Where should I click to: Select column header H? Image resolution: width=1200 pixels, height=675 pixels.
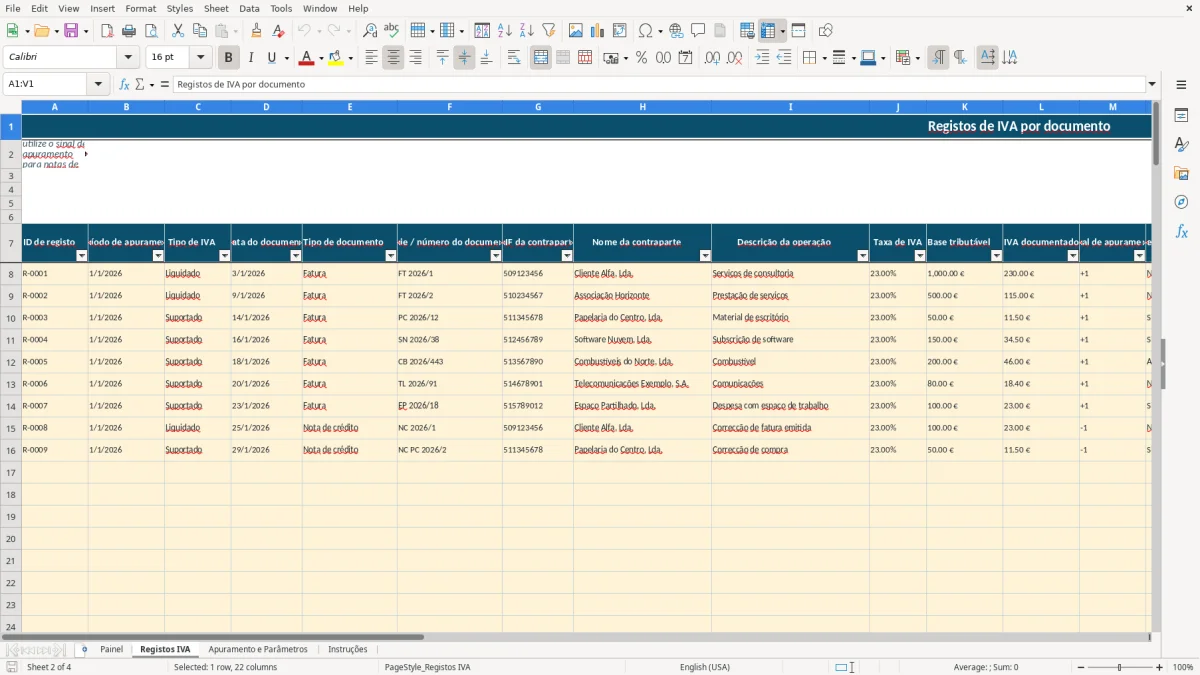(x=642, y=106)
